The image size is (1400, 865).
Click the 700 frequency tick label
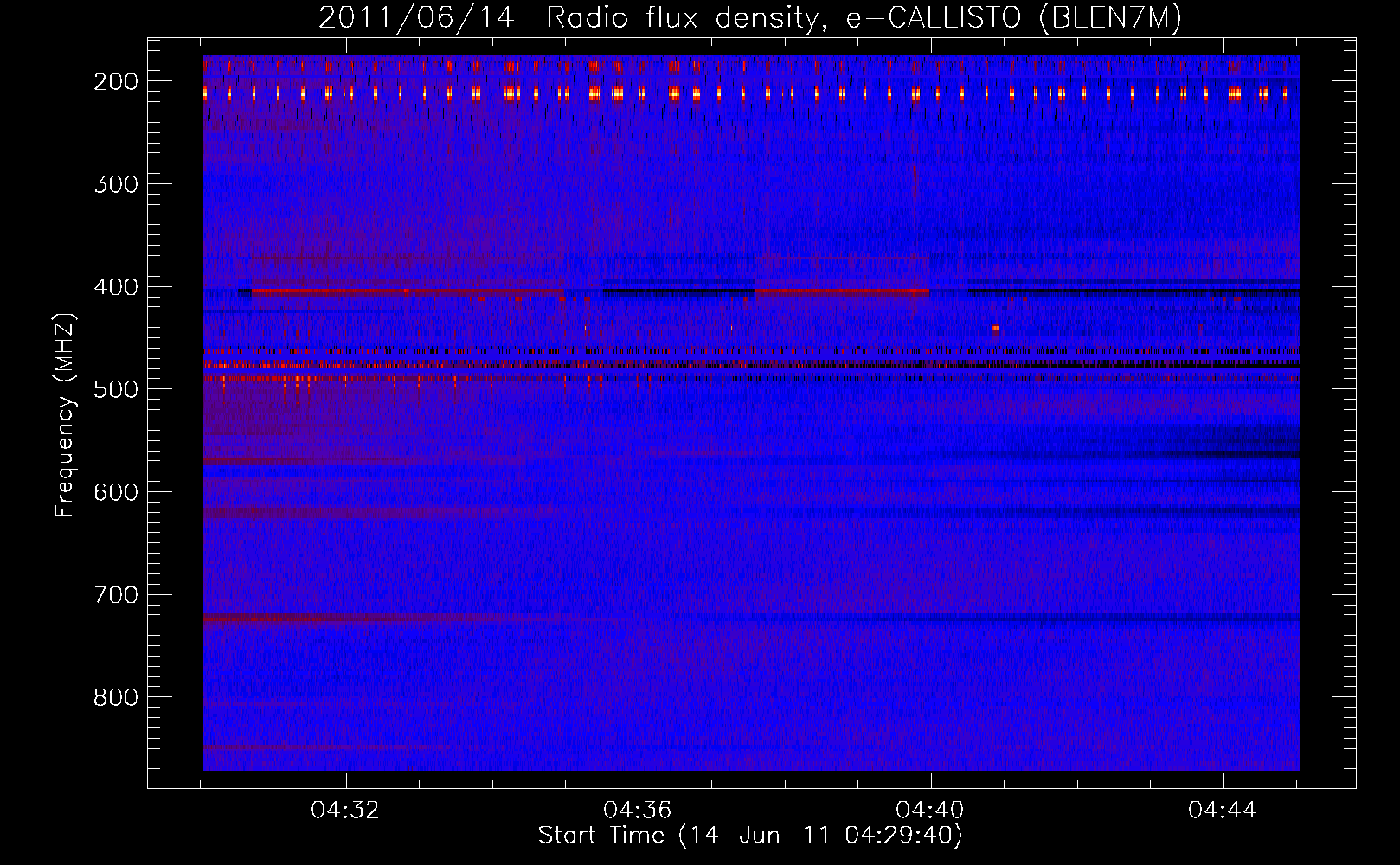tap(116, 595)
